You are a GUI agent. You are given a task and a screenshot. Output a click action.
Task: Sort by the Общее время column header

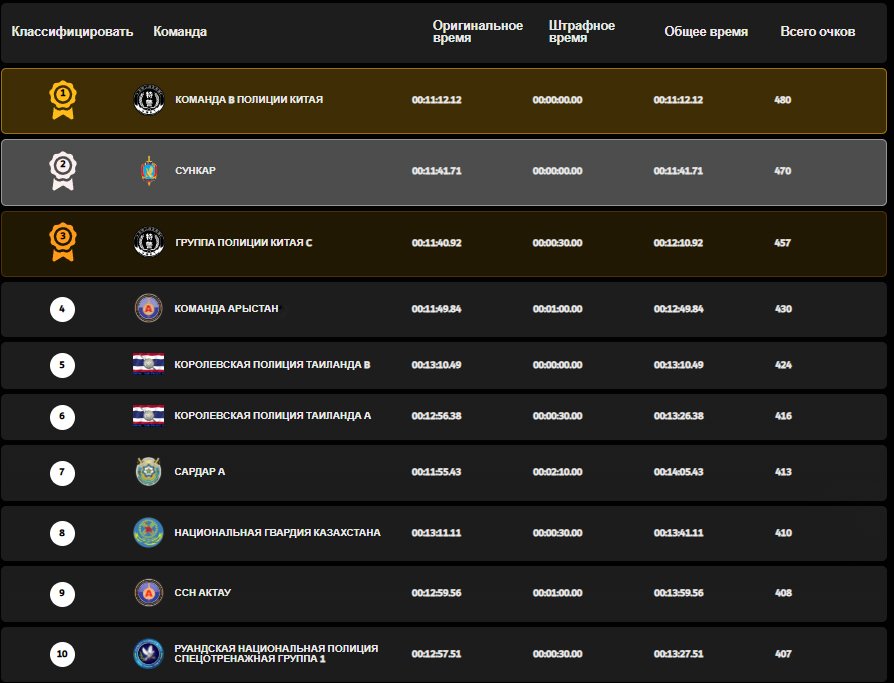pos(705,32)
